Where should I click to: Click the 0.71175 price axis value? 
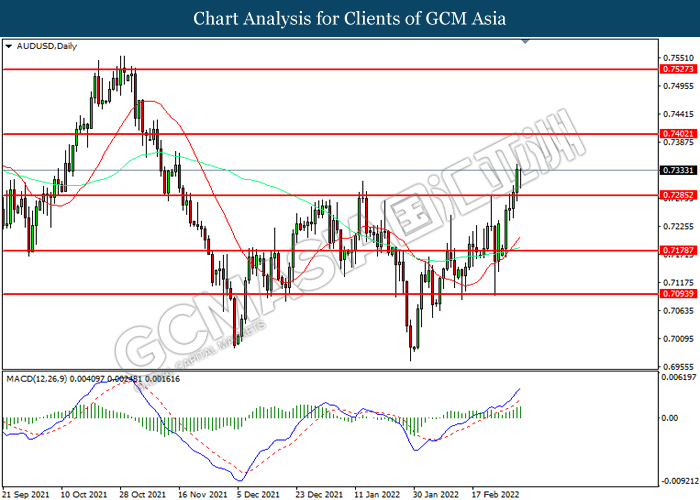(x=679, y=283)
